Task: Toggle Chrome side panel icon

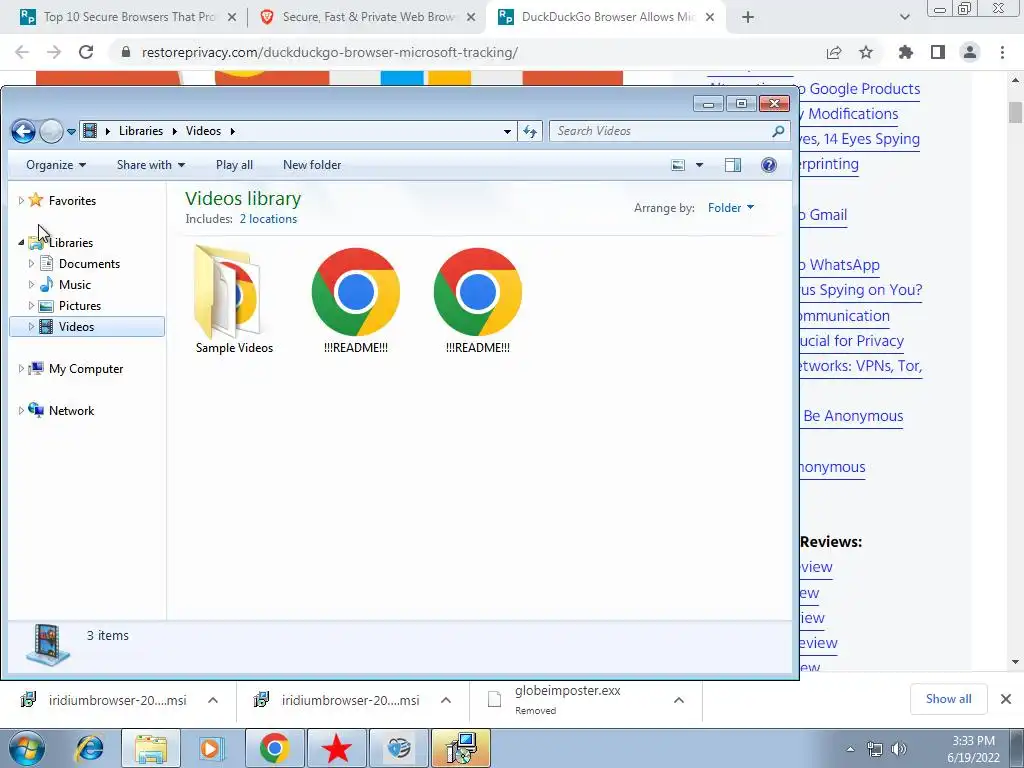Action: click(938, 52)
